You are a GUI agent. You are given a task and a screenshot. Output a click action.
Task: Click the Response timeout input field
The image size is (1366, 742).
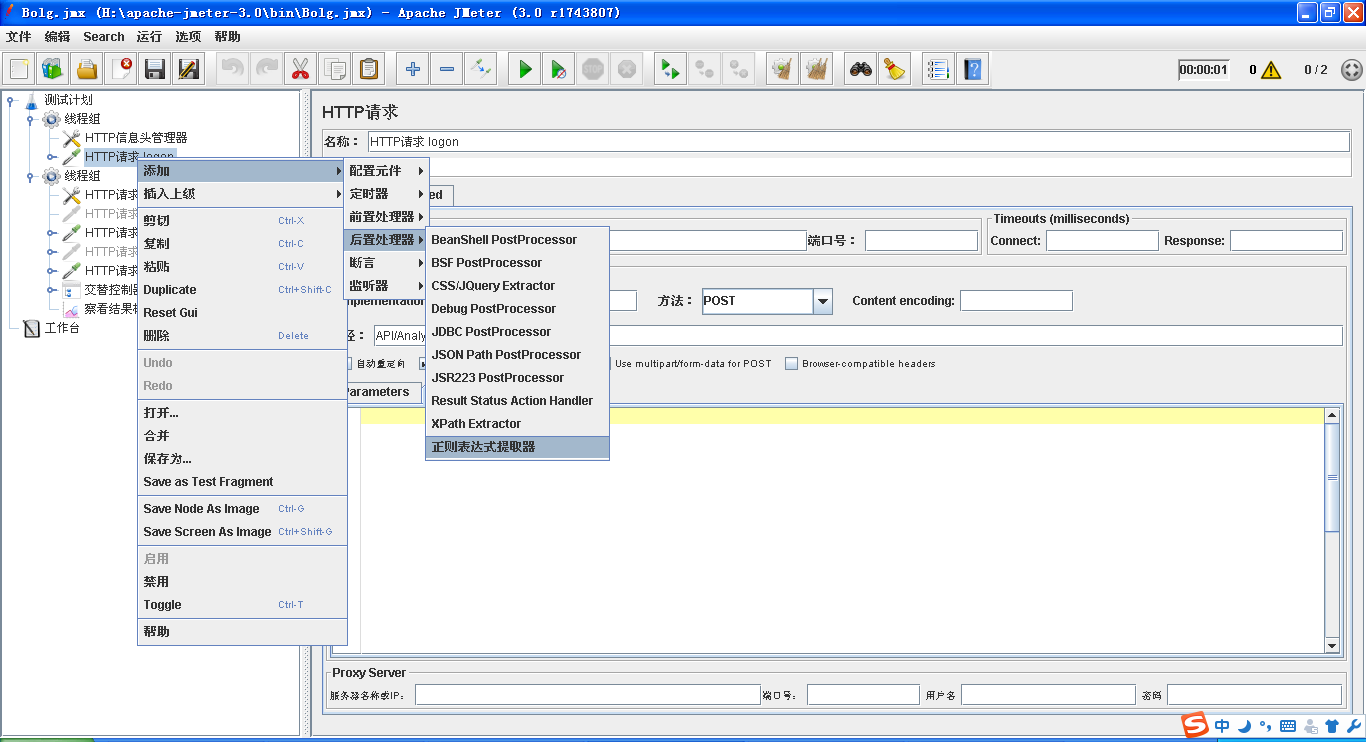1286,241
